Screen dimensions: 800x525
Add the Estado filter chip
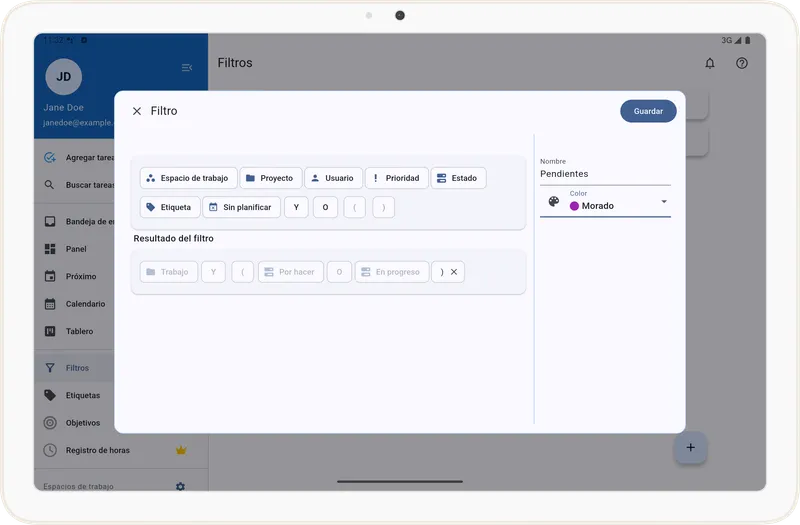point(458,178)
